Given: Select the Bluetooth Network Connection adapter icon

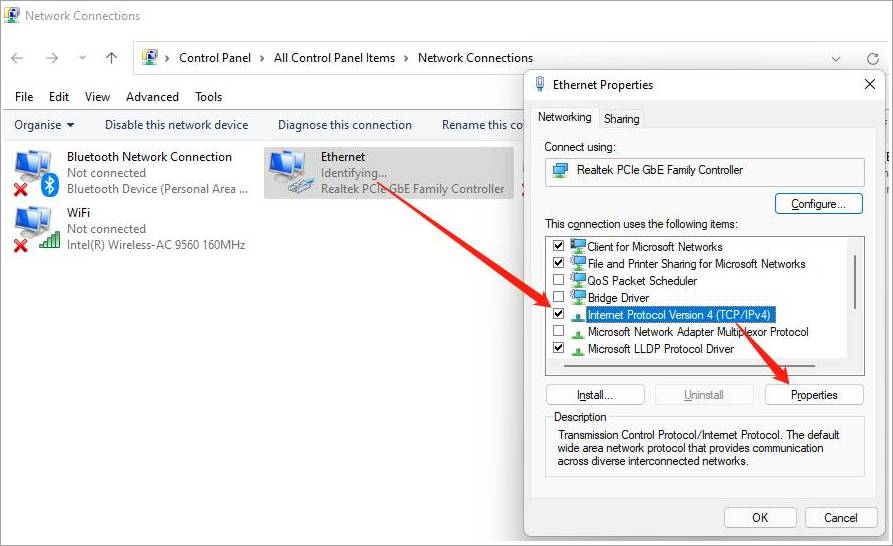Looking at the screenshot, I should coord(35,173).
